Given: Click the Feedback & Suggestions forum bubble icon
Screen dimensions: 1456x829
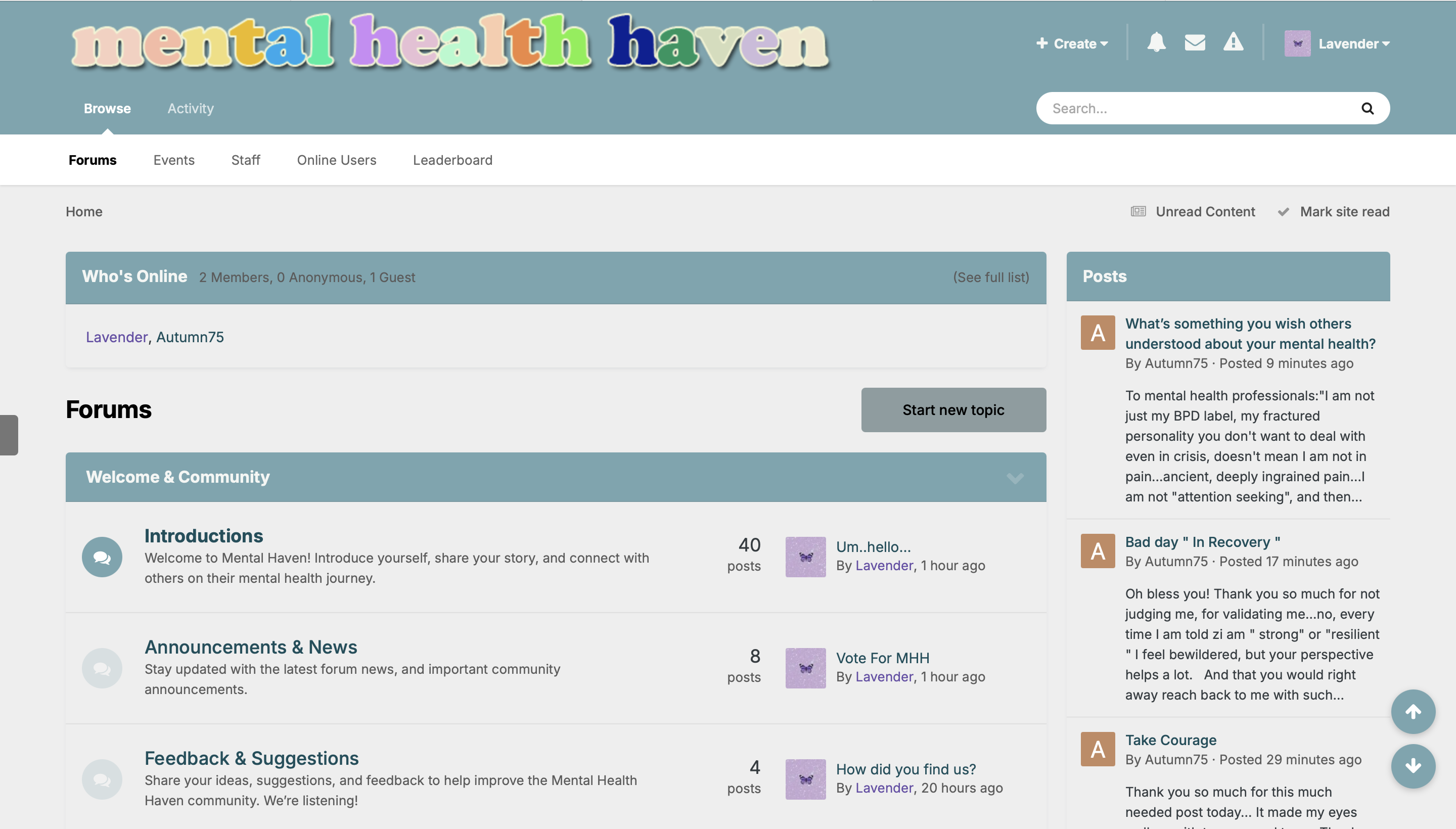Looking at the screenshot, I should click(102, 779).
